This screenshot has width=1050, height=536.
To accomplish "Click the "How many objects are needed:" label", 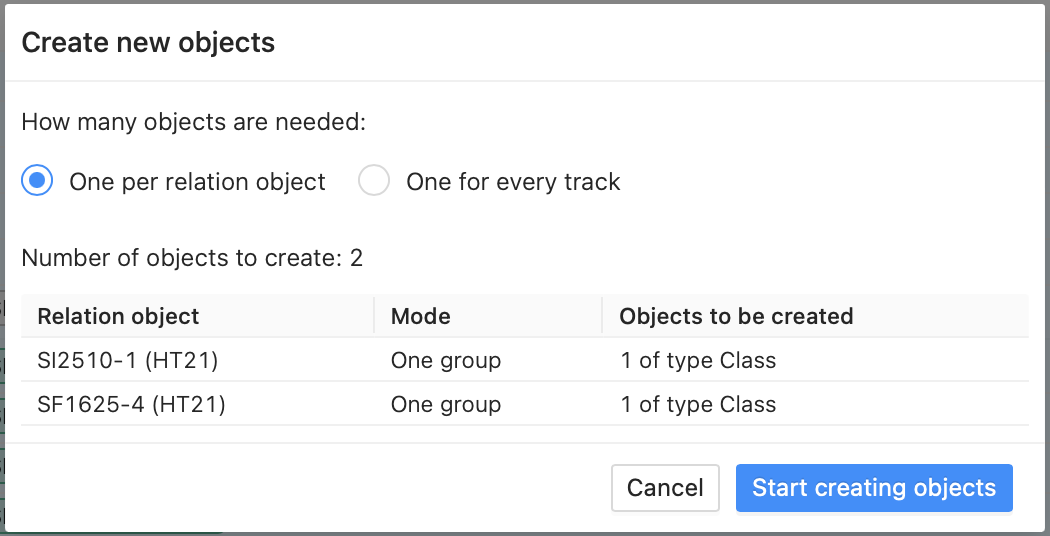I will [194, 123].
